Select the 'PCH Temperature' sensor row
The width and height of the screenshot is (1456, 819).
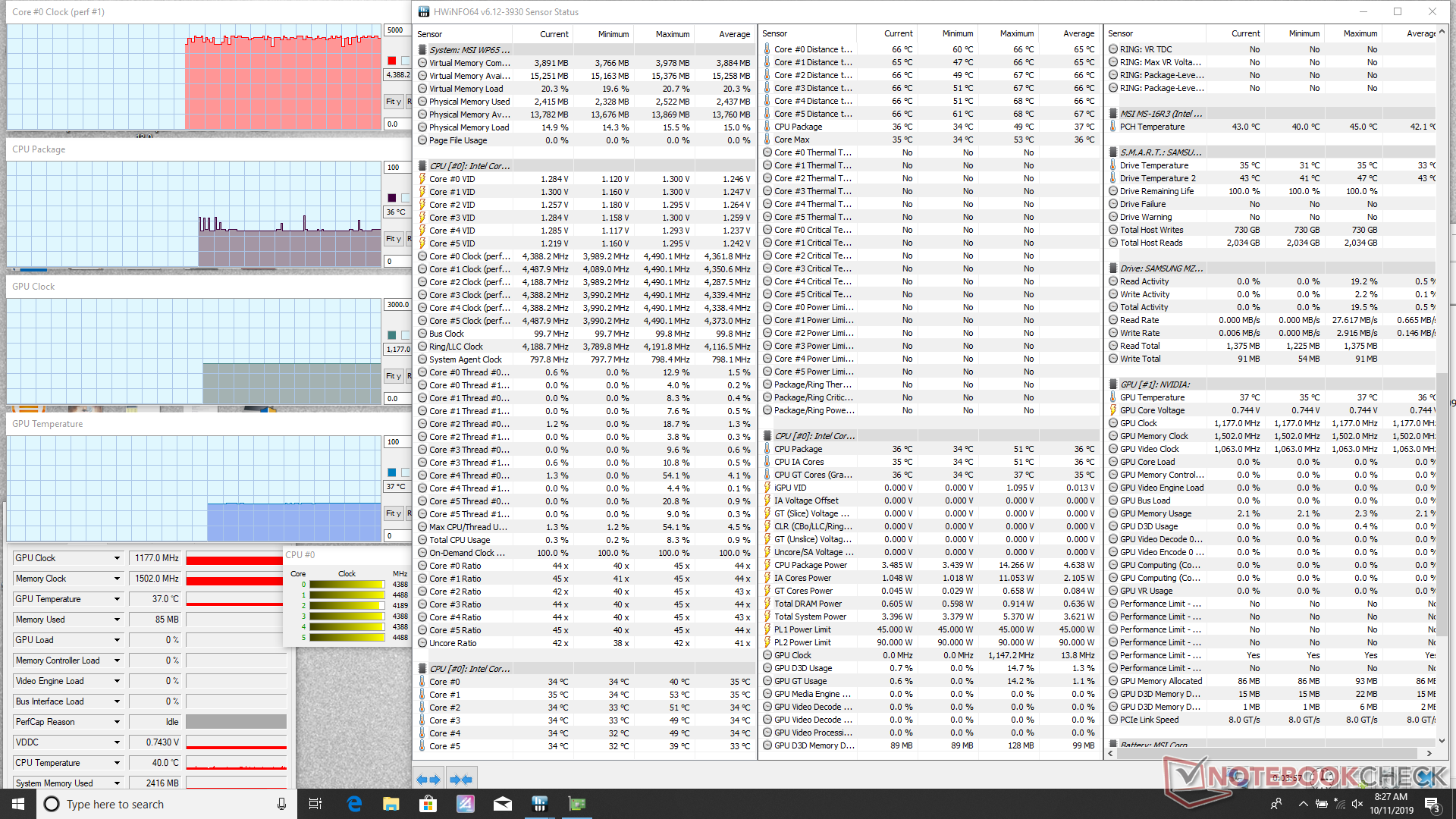tap(1270, 127)
